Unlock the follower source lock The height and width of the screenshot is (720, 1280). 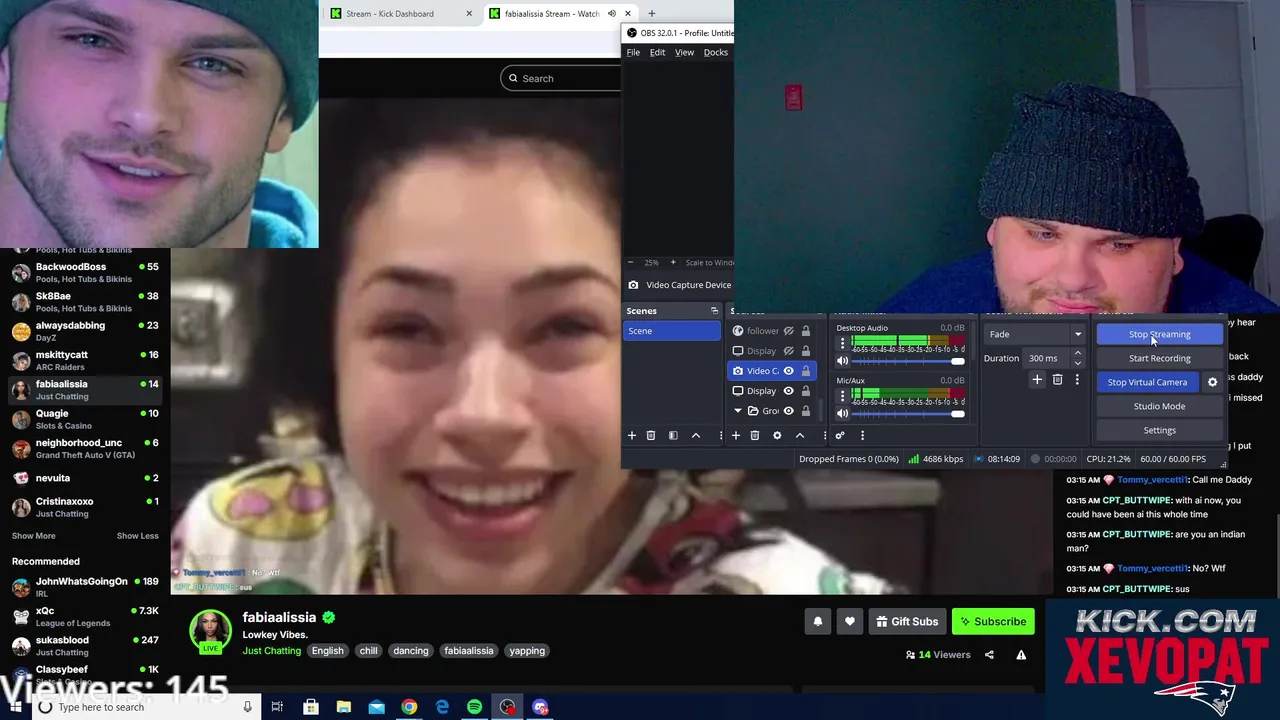[x=805, y=331]
